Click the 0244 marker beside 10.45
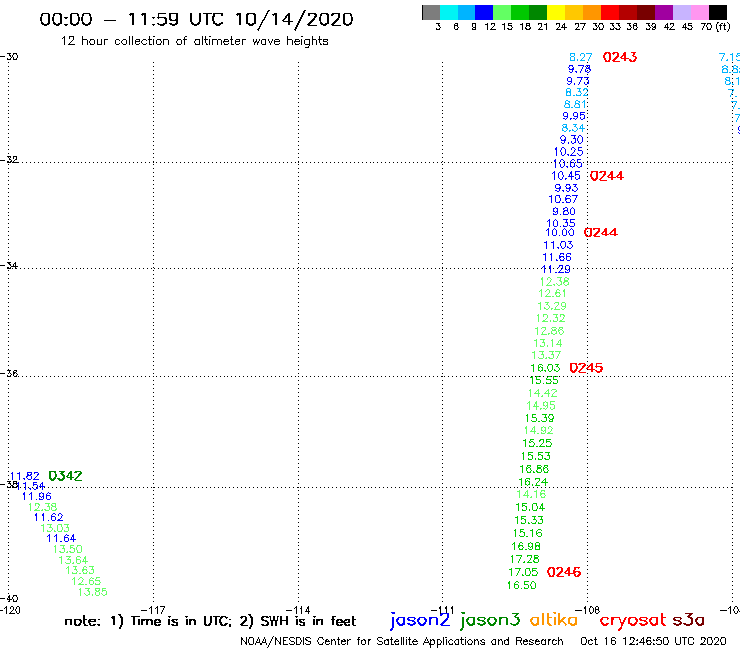Image resolution: width=740 pixels, height=650 pixels. (x=607, y=176)
